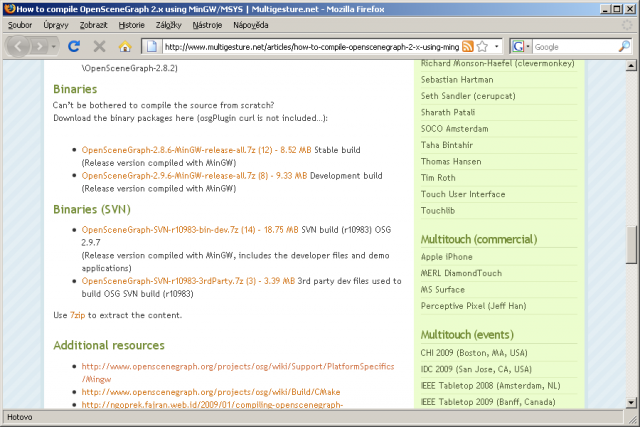The image size is (640, 427).
Task: Click the Multitouch (events) heading
Action: click(467, 335)
